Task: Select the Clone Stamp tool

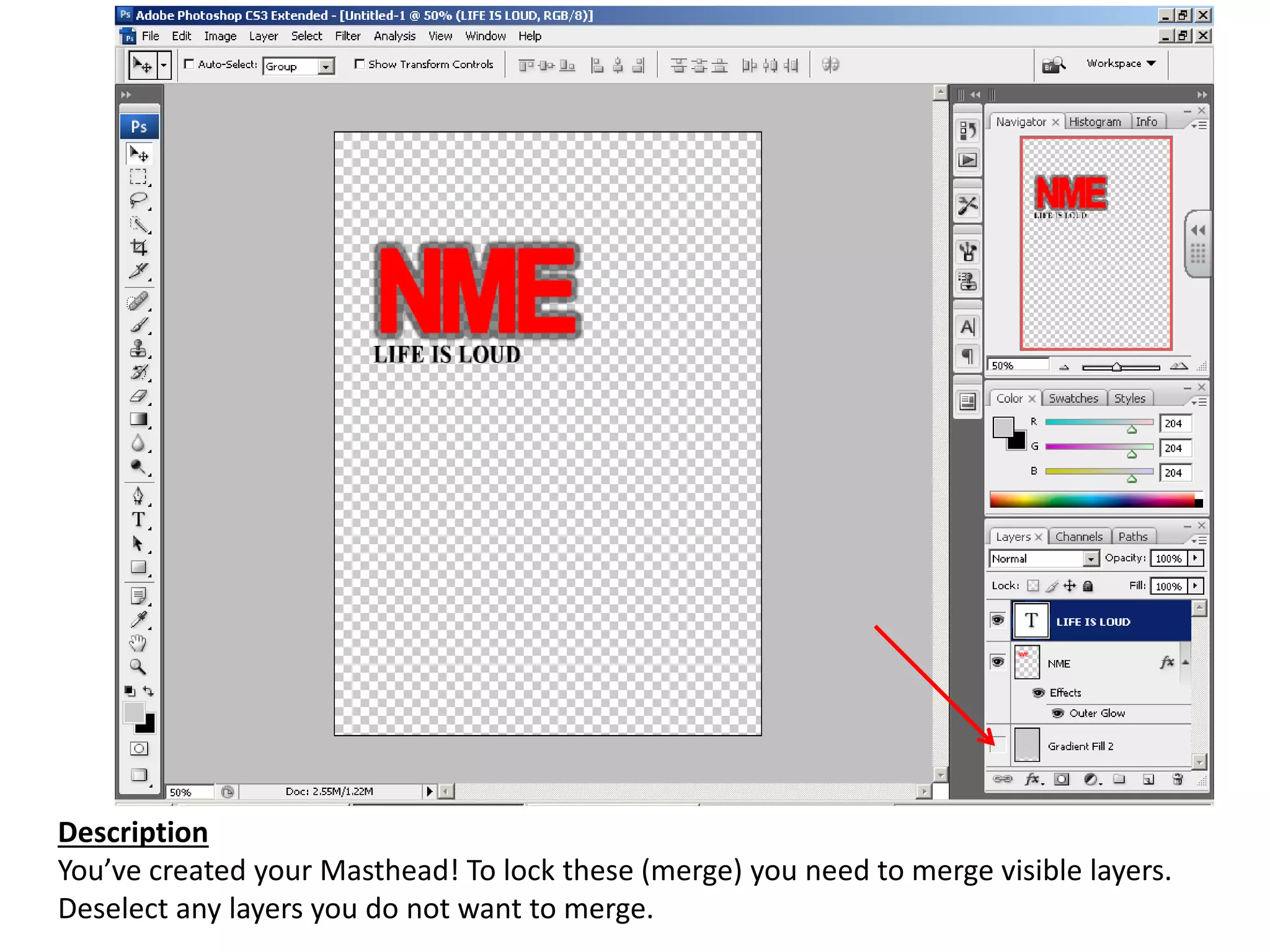Action: click(138, 349)
